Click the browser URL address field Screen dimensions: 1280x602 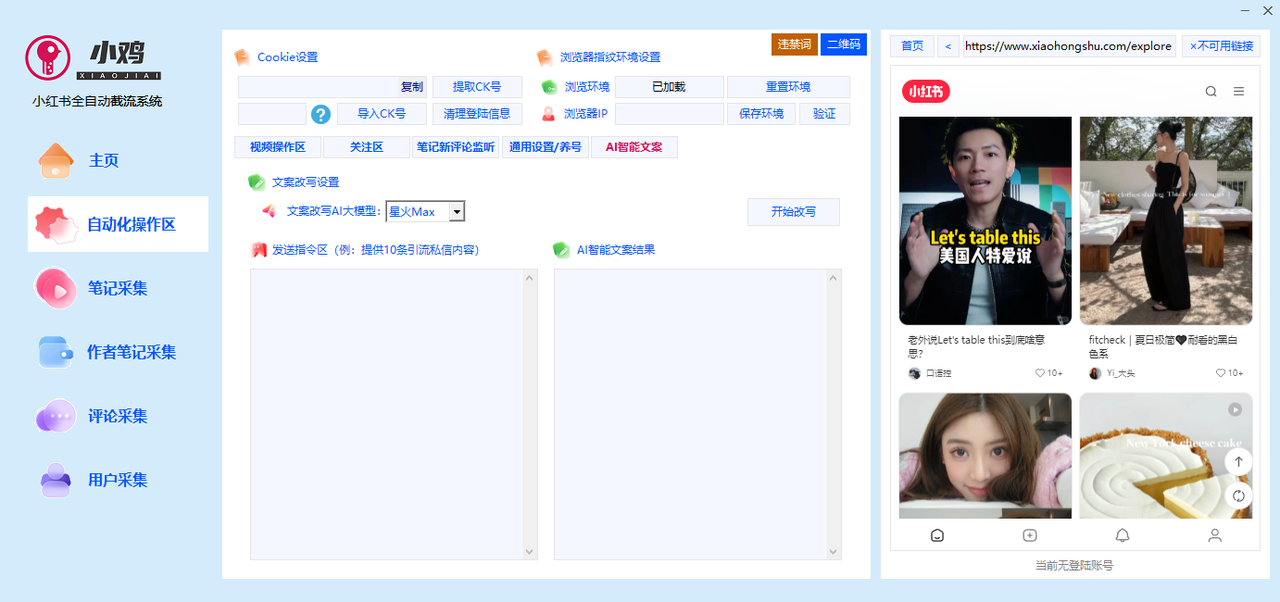[x=1069, y=46]
